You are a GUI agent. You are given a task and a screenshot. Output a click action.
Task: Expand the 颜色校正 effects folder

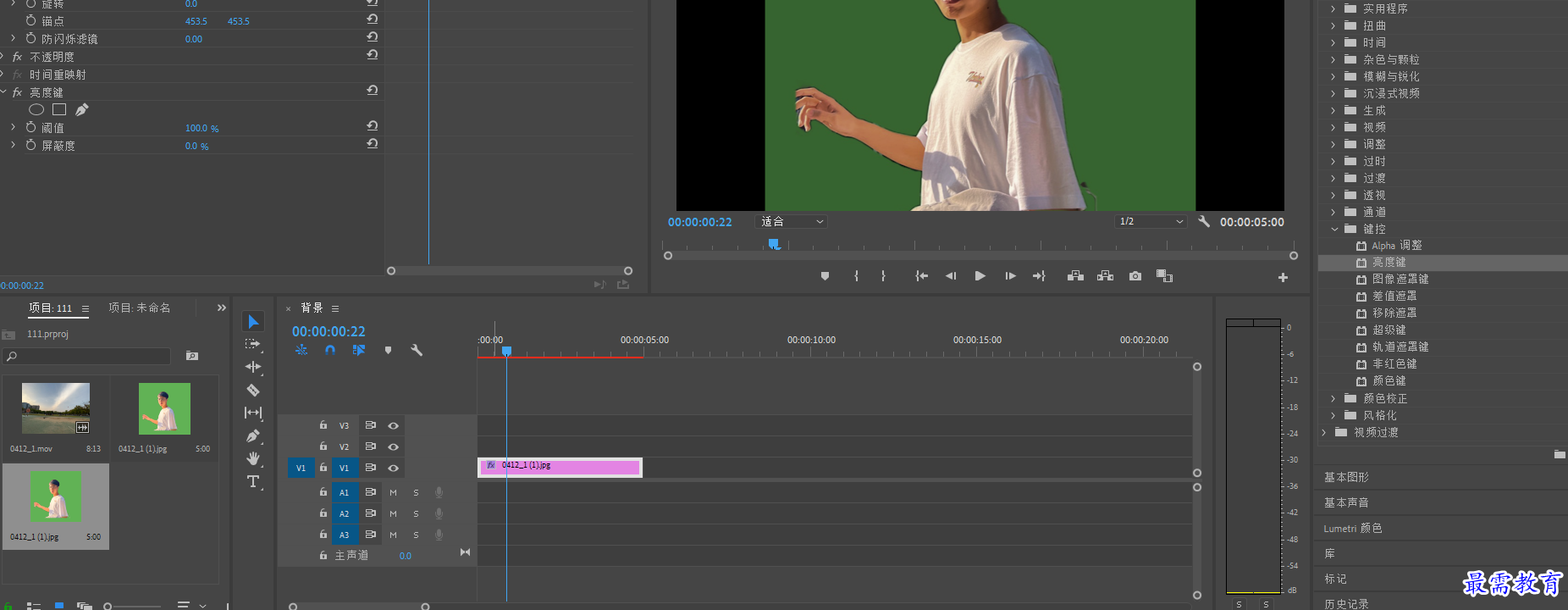click(x=1333, y=398)
